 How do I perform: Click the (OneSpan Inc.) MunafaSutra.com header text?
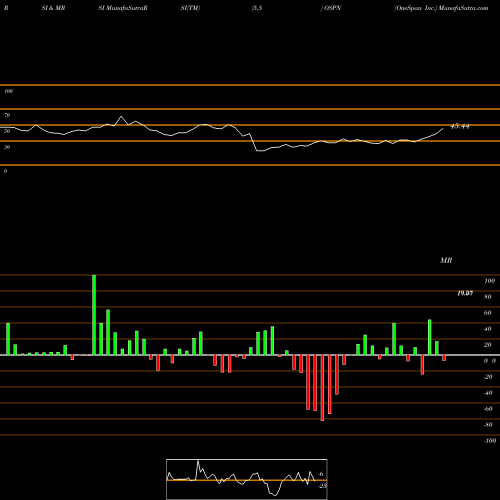point(442,8)
